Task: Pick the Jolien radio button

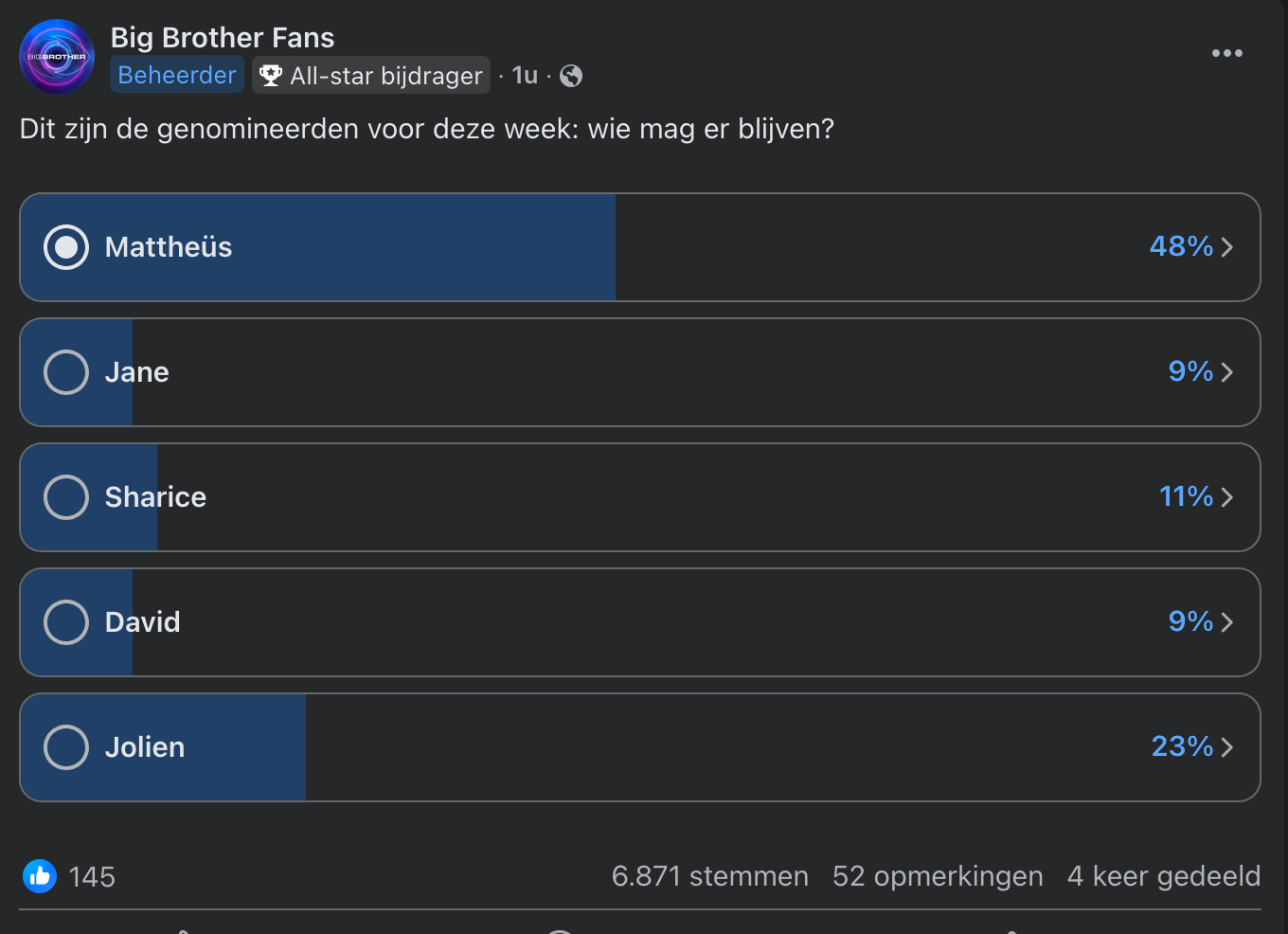Action: click(66, 747)
